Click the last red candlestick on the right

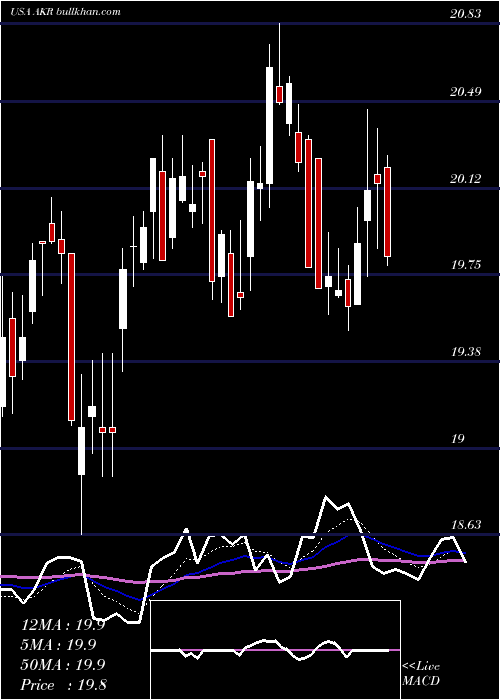[388, 212]
